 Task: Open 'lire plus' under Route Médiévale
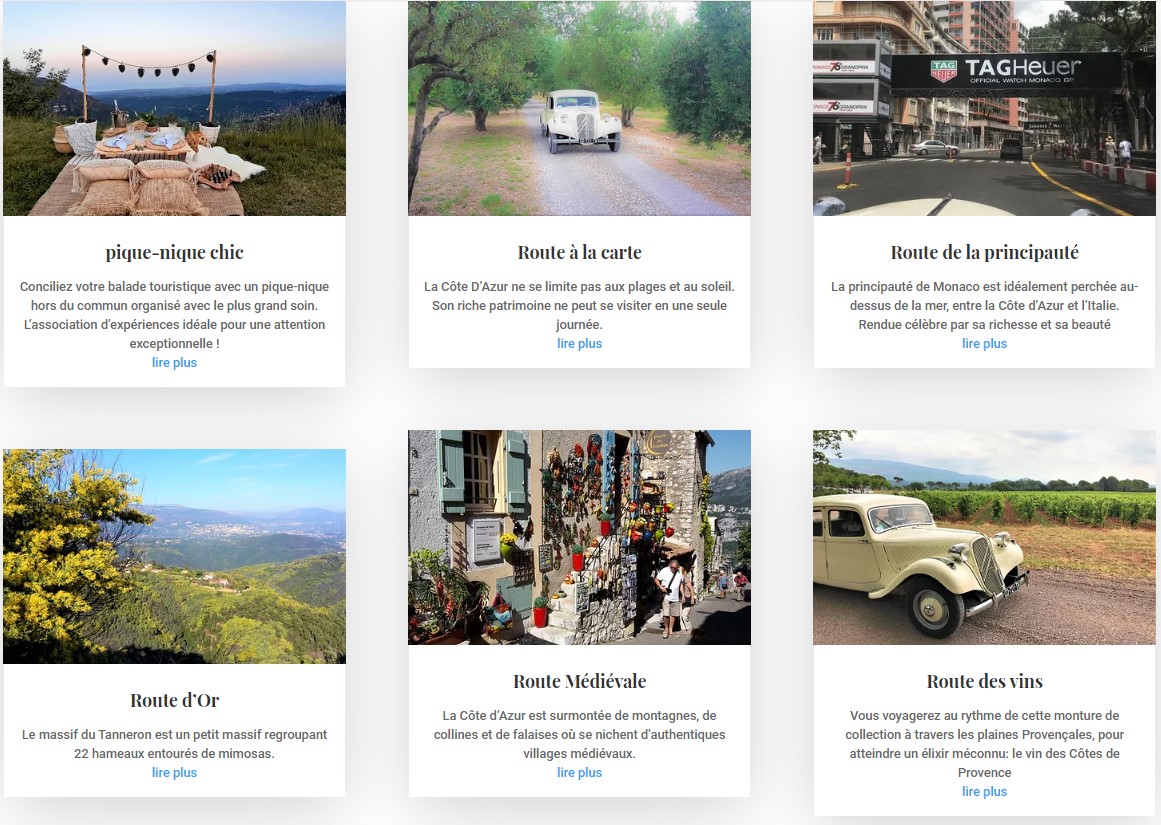tap(580, 772)
